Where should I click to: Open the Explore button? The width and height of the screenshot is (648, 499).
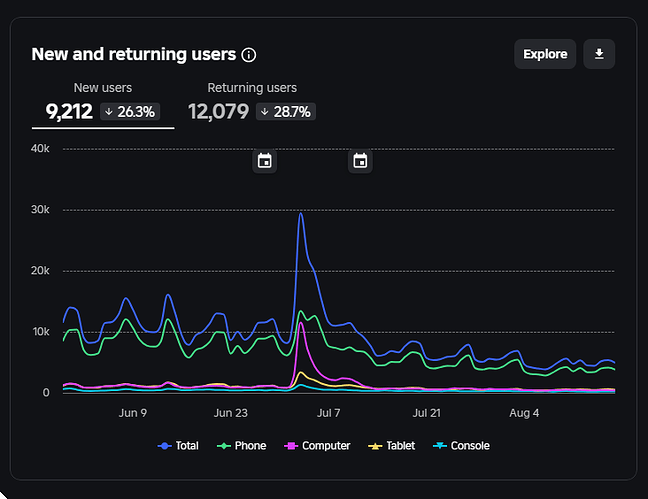click(545, 54)
